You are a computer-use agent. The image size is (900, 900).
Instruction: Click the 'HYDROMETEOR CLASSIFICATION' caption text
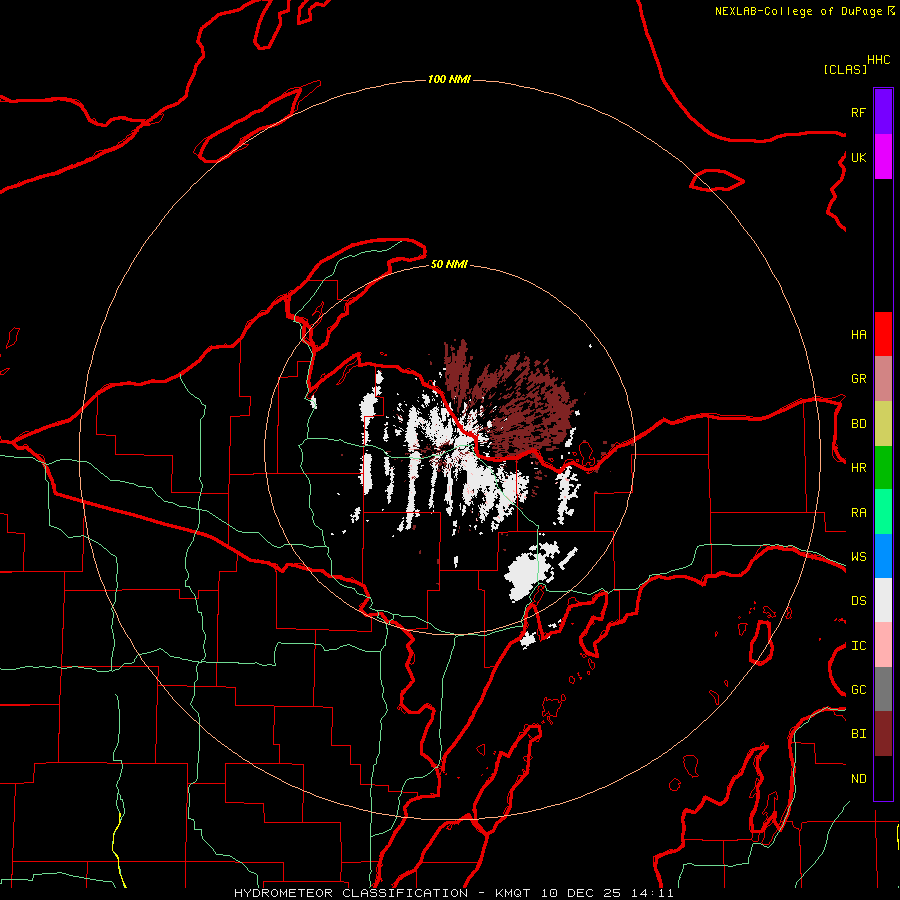tap(351, 893)
